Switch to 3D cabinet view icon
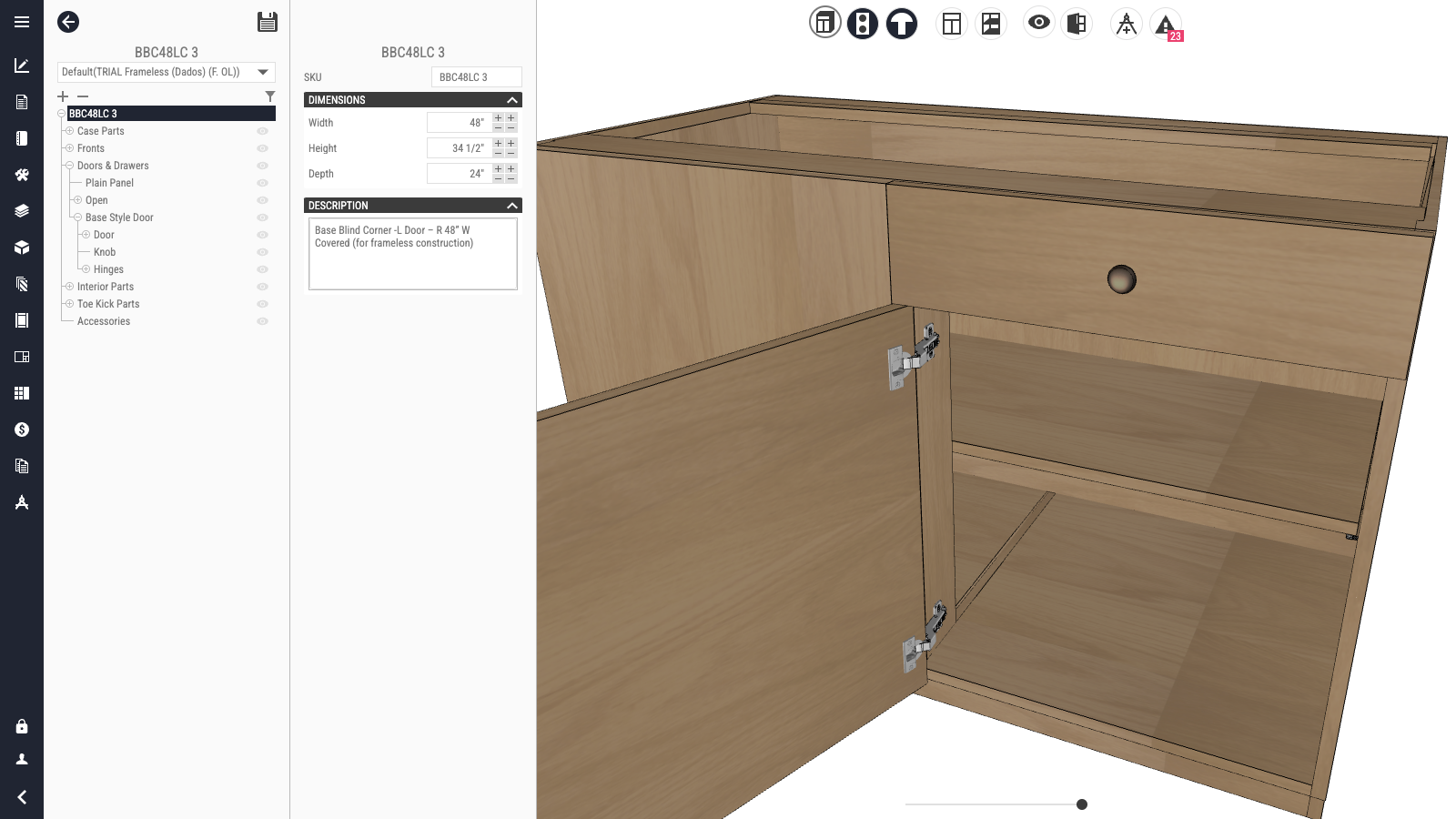Image resolution: width=1456 pixels, height=819 pixels. (x=824, y=23)
